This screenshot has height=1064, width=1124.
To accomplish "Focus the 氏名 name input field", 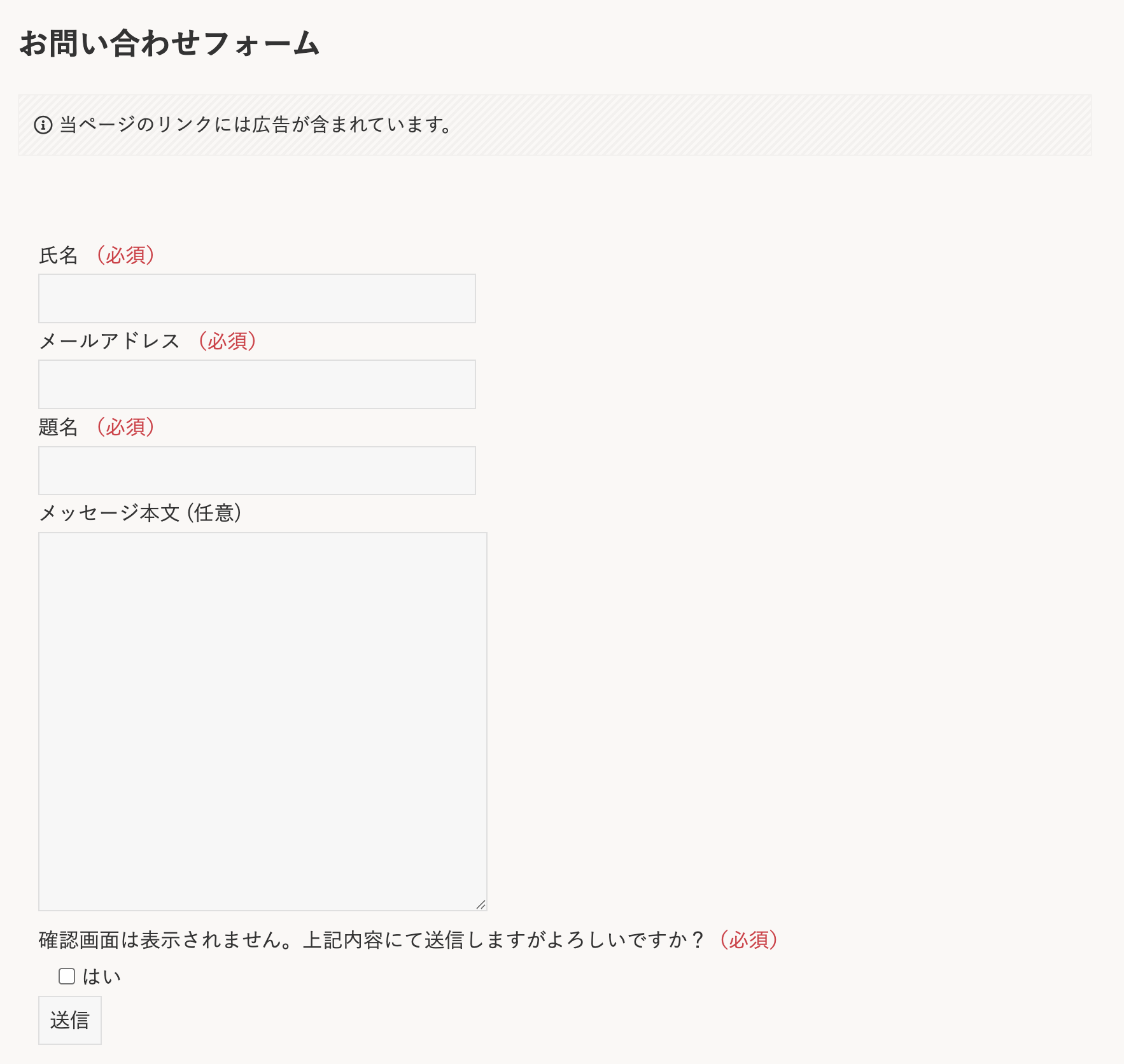I will coord(256,298).
